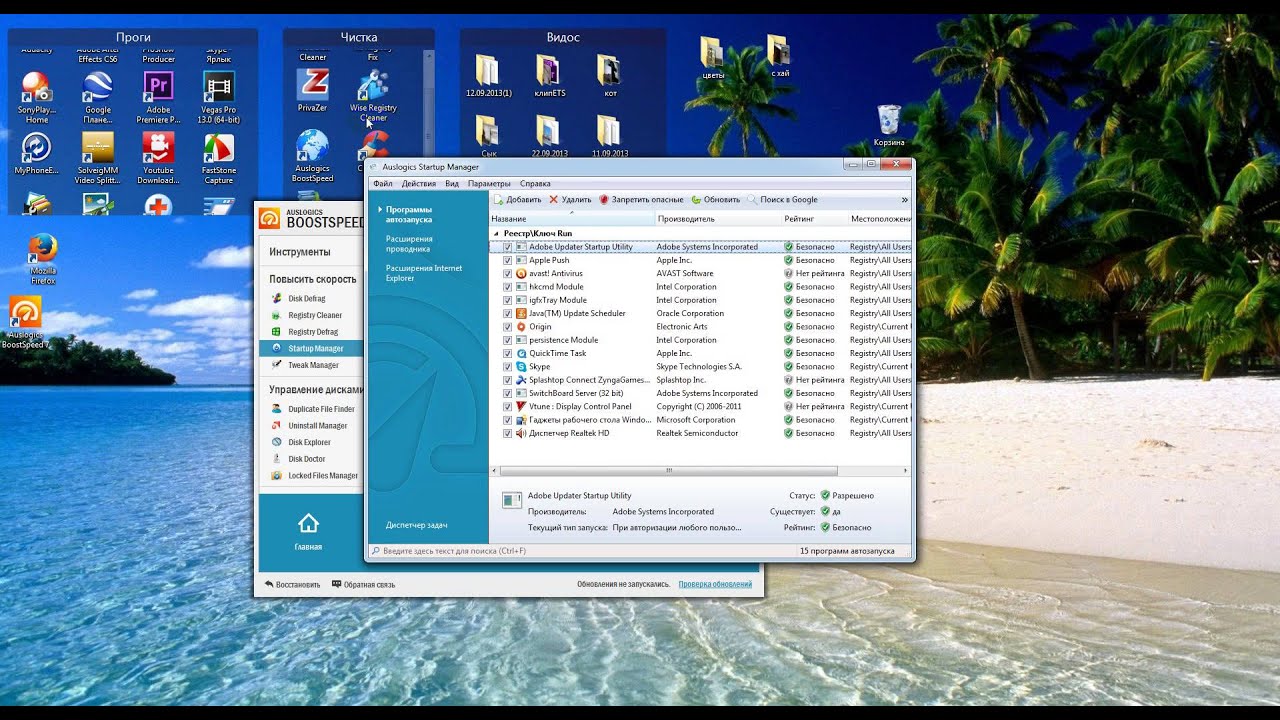Uncheck avast! Antivirus startup checkbox
The width and height of the screenshot is (1280, 720).
[x=508, y=273]
